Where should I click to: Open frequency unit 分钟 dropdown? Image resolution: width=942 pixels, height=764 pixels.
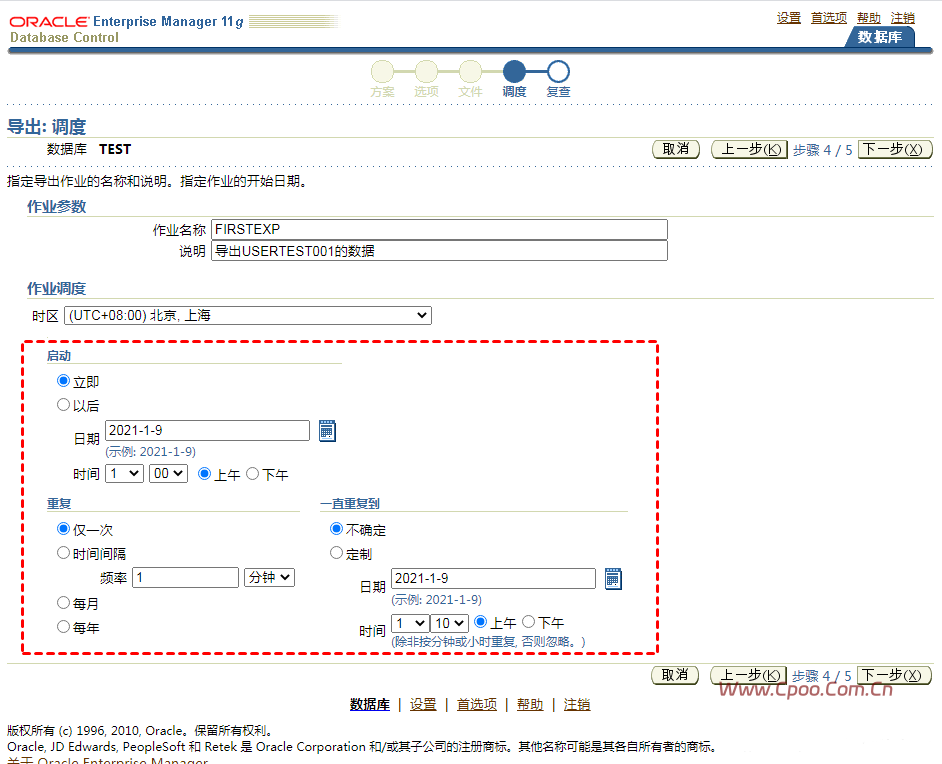point(269,578)
